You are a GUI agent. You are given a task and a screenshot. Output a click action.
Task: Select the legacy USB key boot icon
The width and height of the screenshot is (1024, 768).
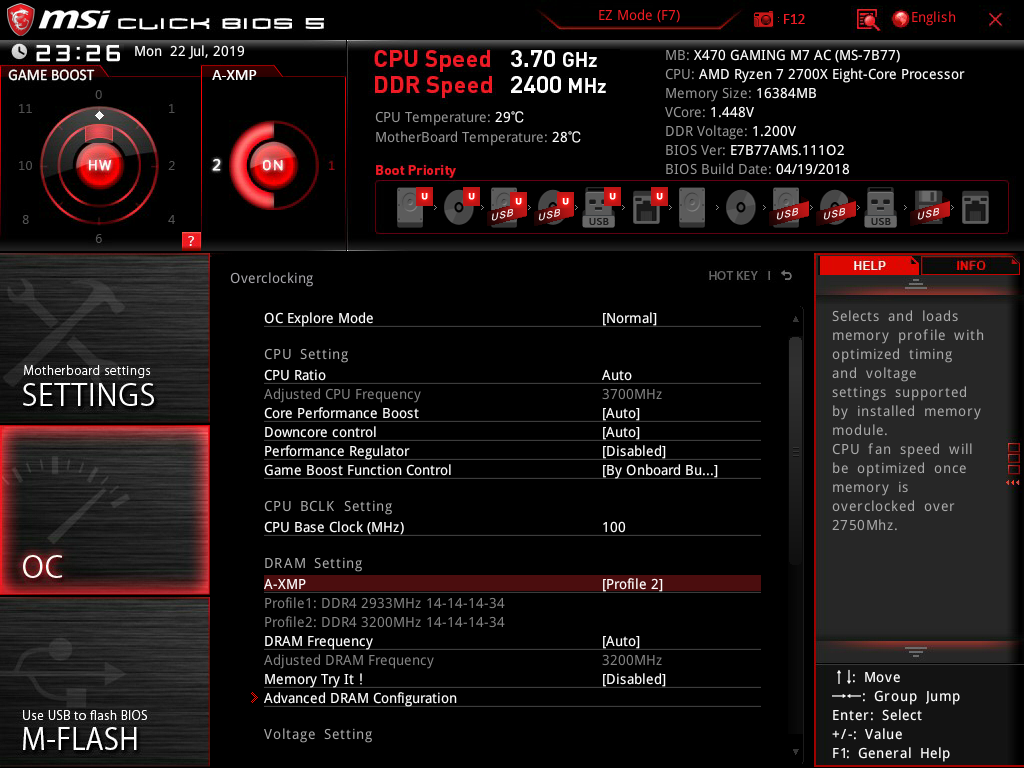coord(880,208)
